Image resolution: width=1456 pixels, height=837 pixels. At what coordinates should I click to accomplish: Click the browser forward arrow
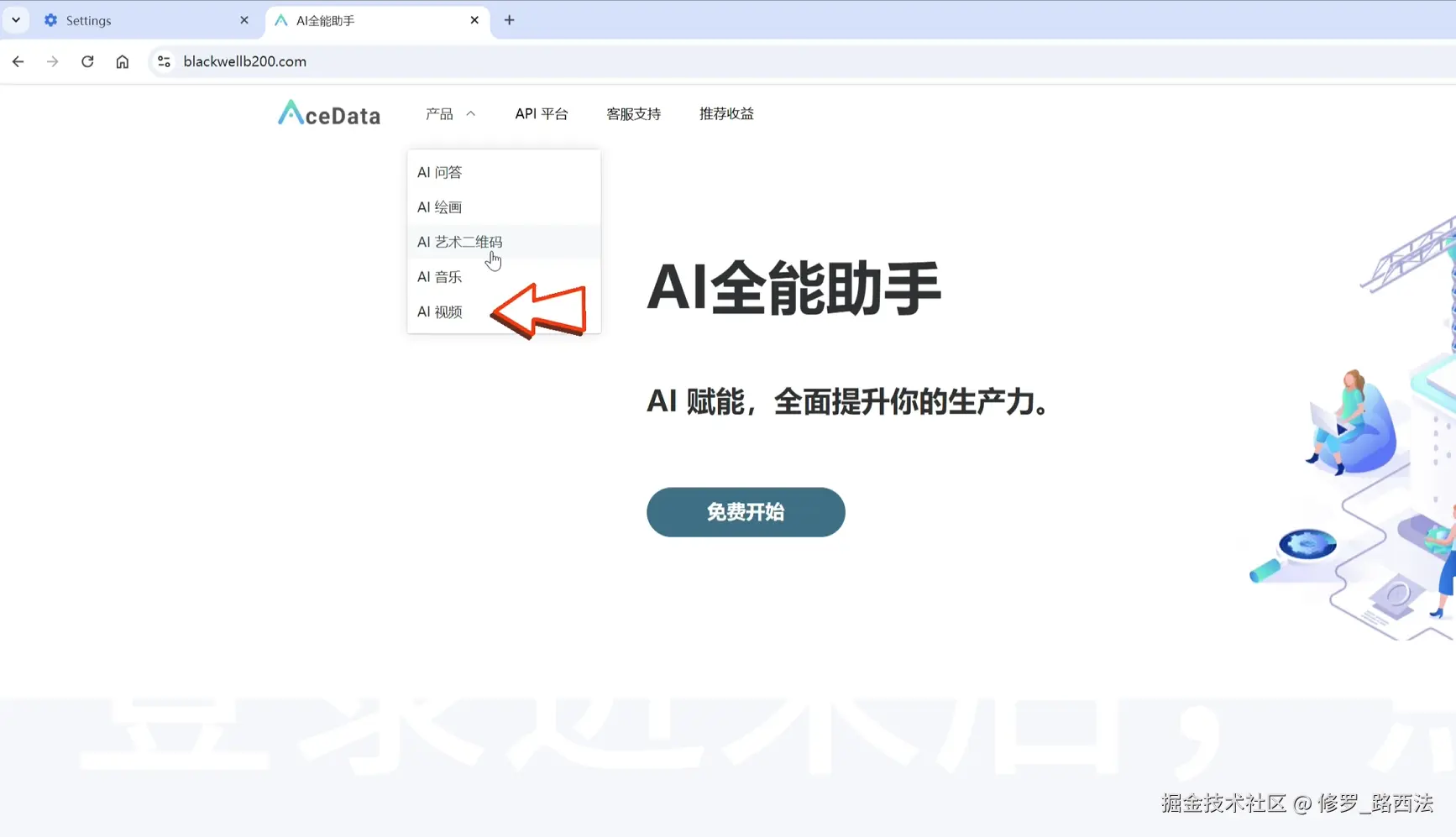point(52,61)
